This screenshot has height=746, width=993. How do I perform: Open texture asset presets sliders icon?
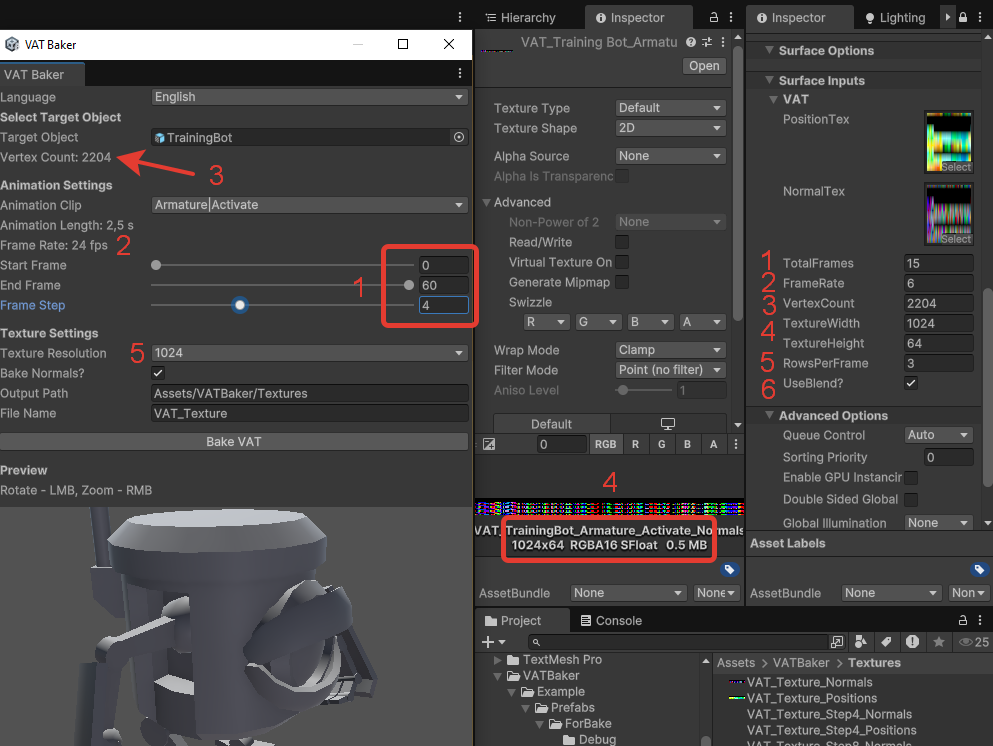pos(707,42)
